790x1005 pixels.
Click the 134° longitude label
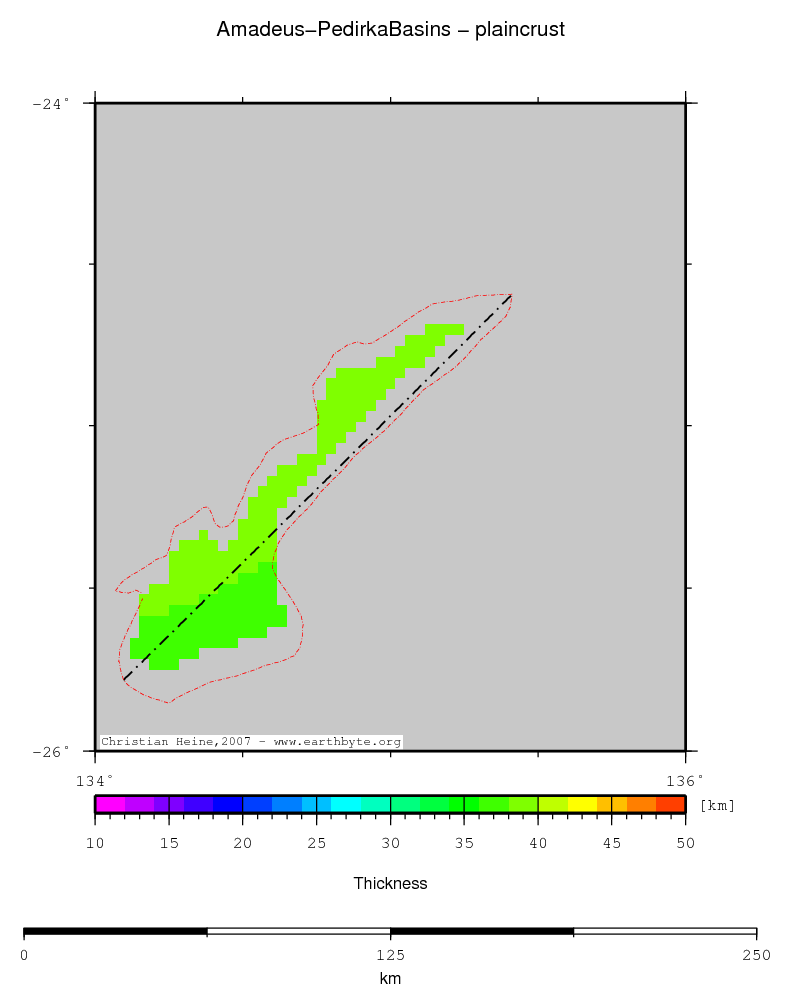tap(96, 779)
